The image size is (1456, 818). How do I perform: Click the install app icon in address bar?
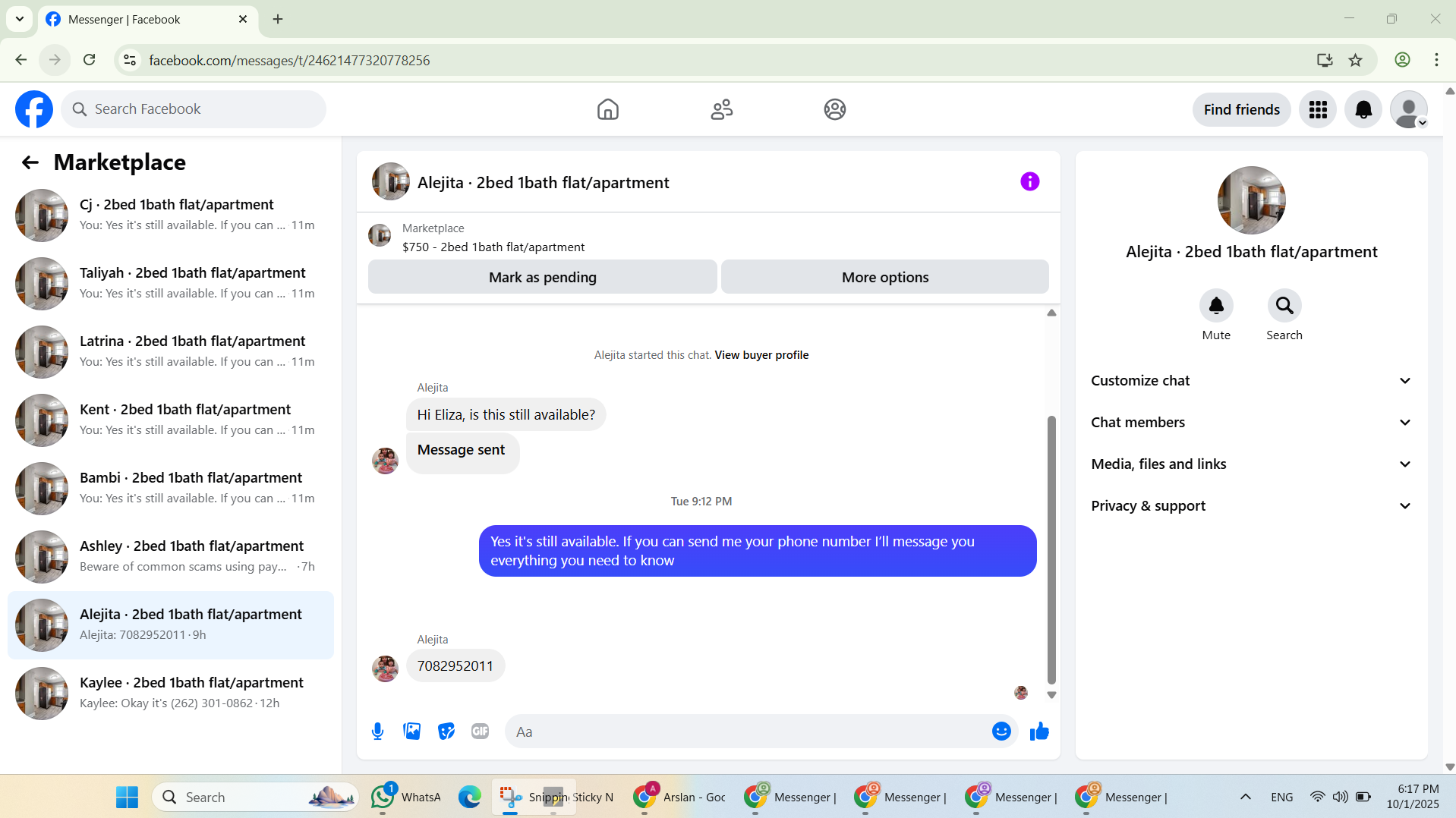coord(1325,60)
